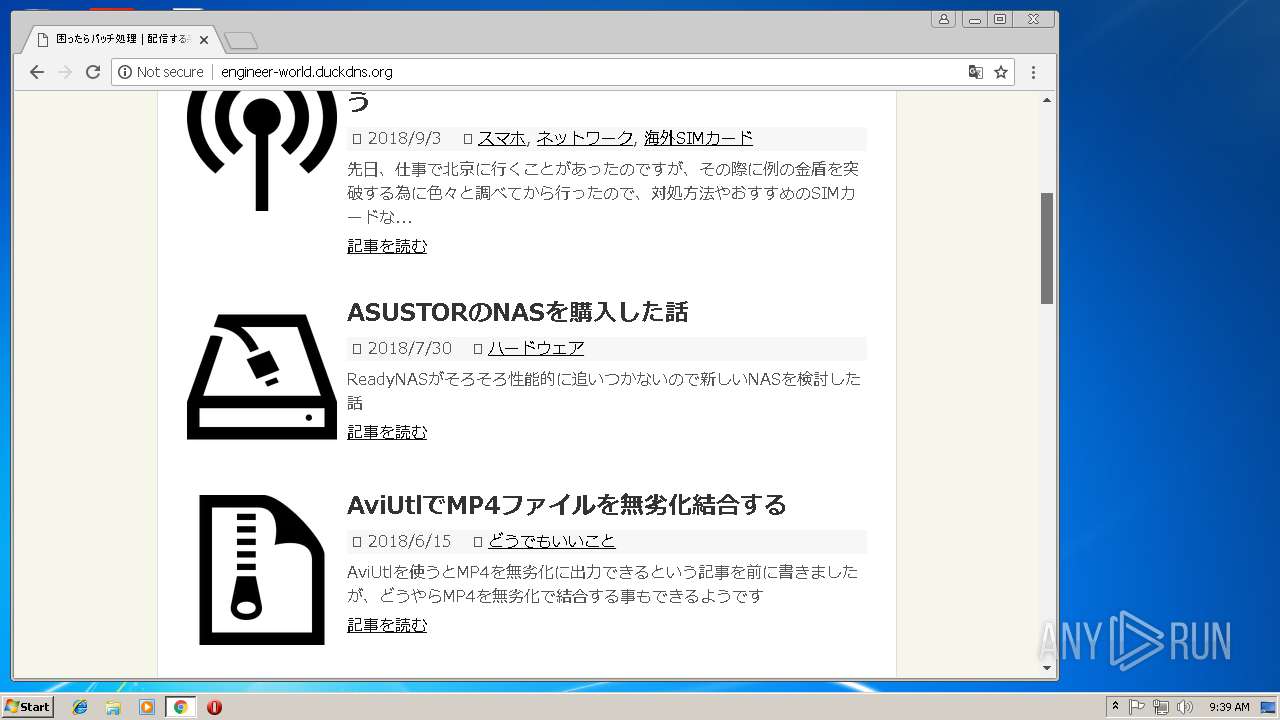Close the current browser tab
This screenshot has width=1280, height=720.
coord(204,40)
